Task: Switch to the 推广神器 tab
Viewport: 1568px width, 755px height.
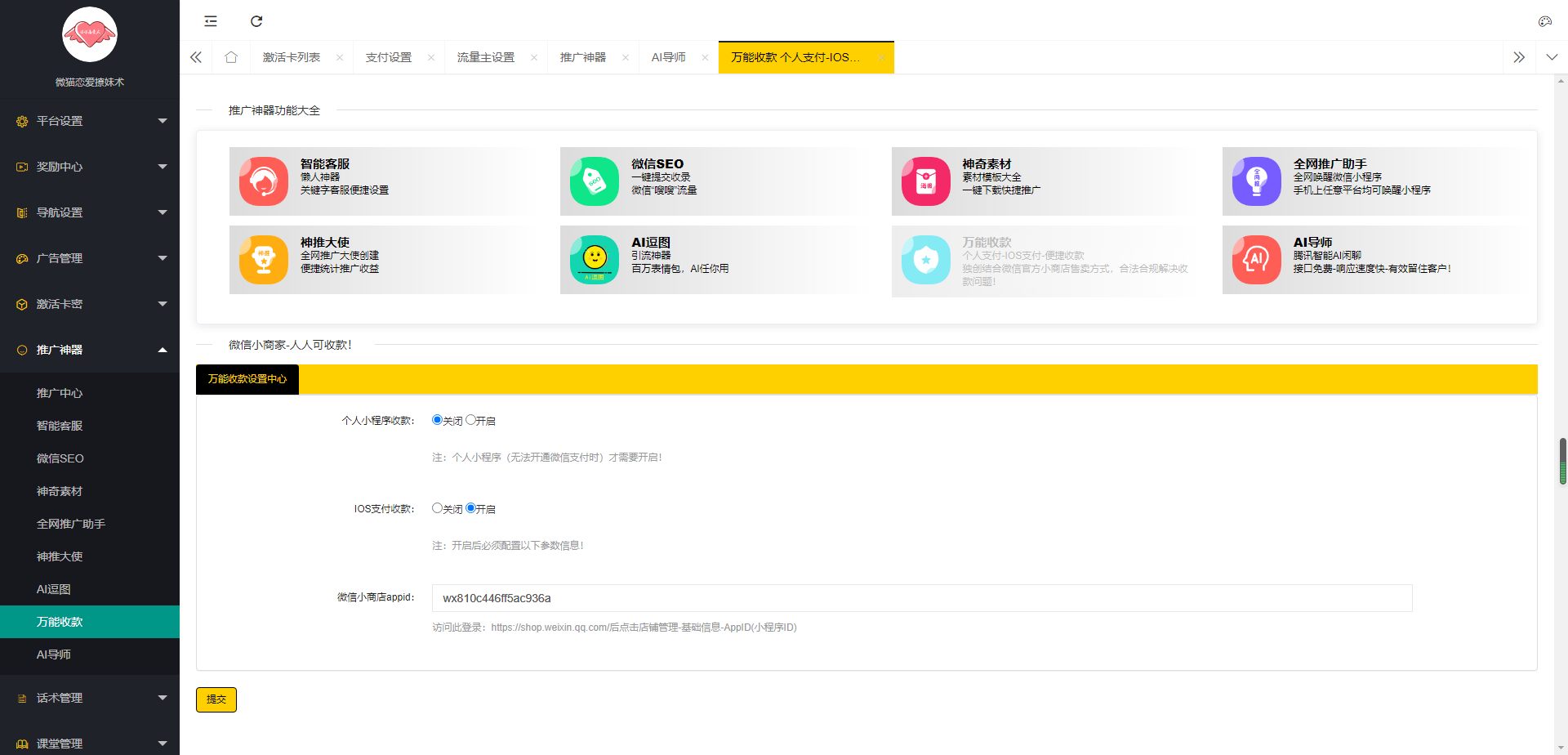Action: 583,57
